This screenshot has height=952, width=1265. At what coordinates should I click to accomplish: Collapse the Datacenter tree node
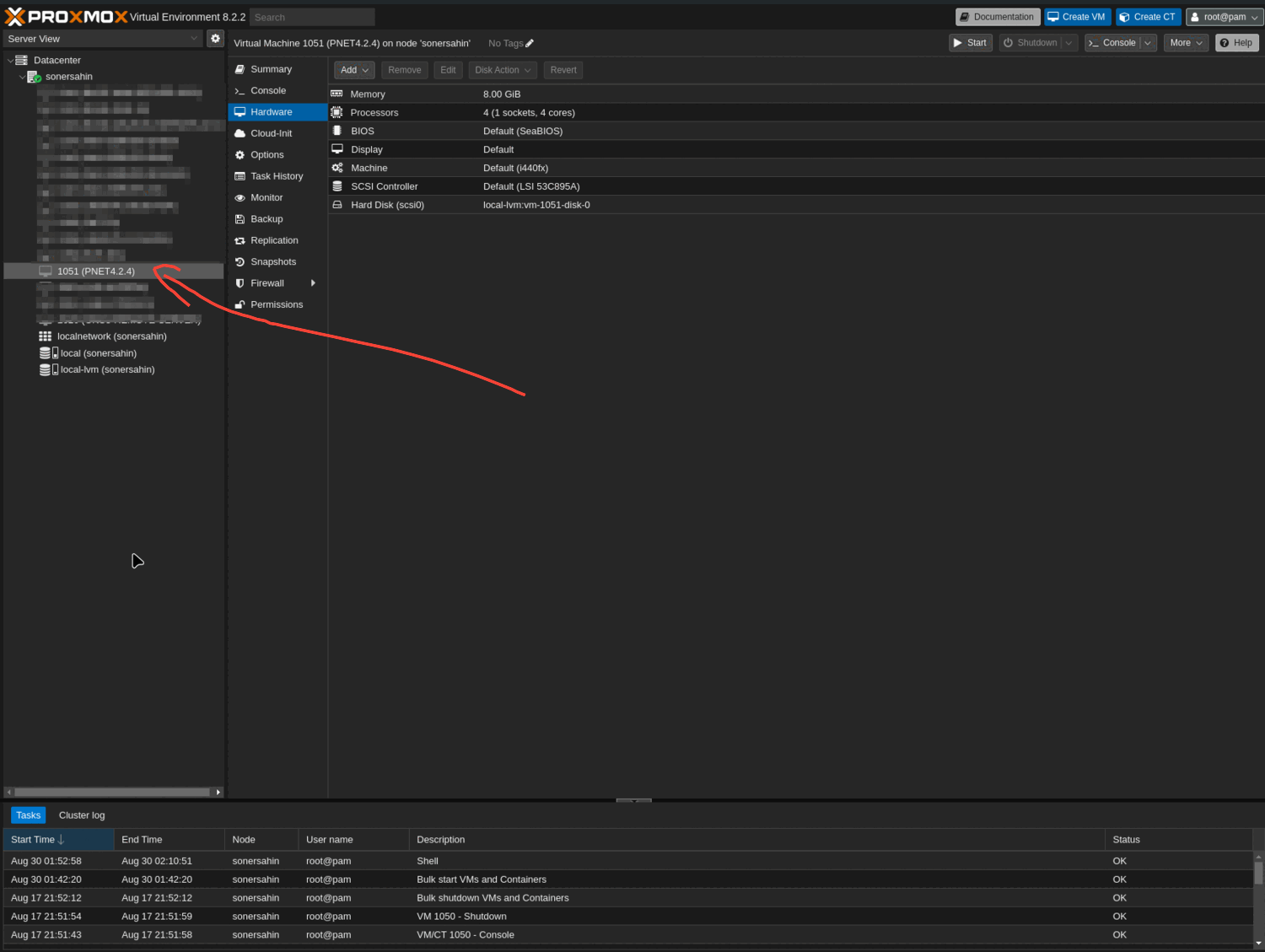pyautogui.click(x=10, y=61)
